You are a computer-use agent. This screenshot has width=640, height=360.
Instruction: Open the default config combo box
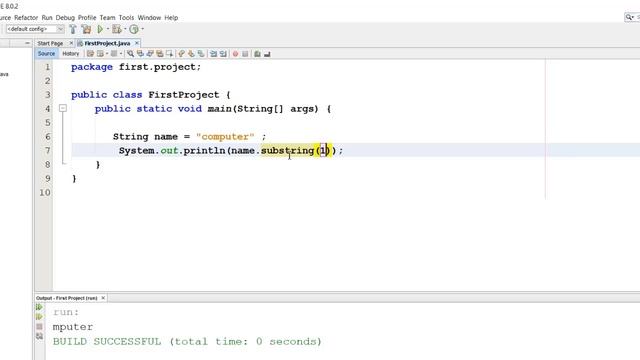coord(35,29)
